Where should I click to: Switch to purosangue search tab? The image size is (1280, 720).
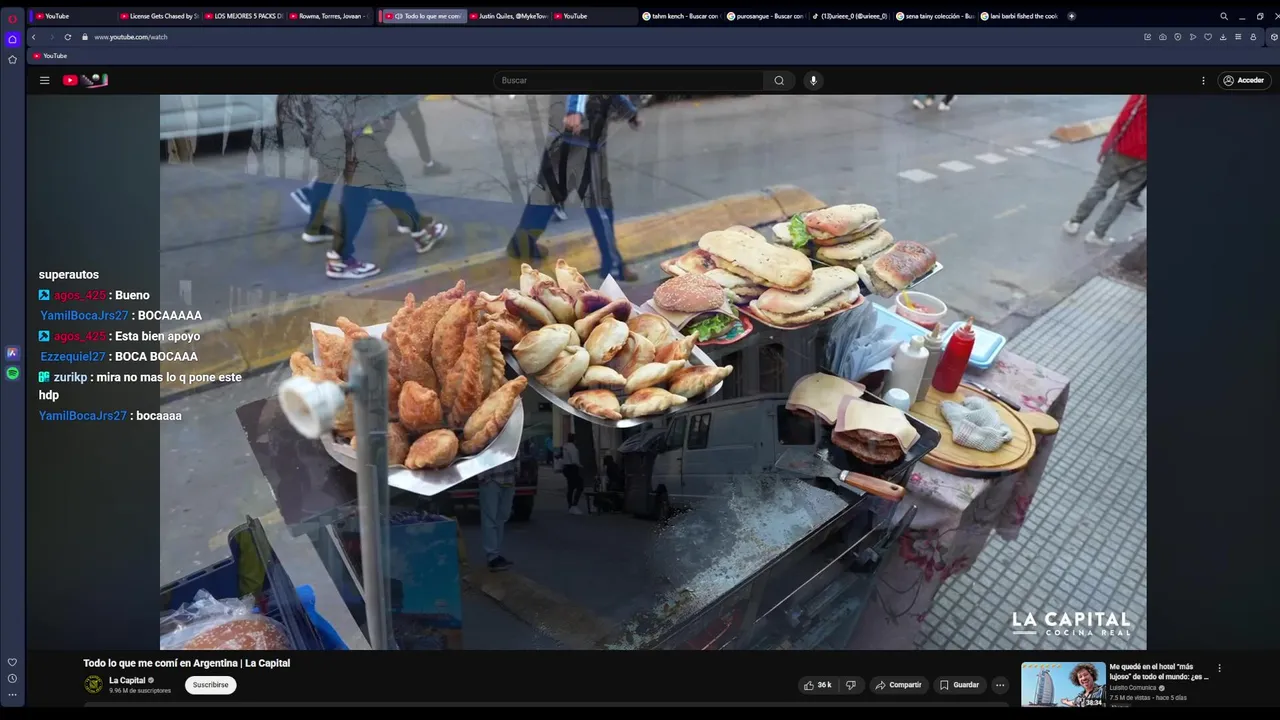[765, 16]
